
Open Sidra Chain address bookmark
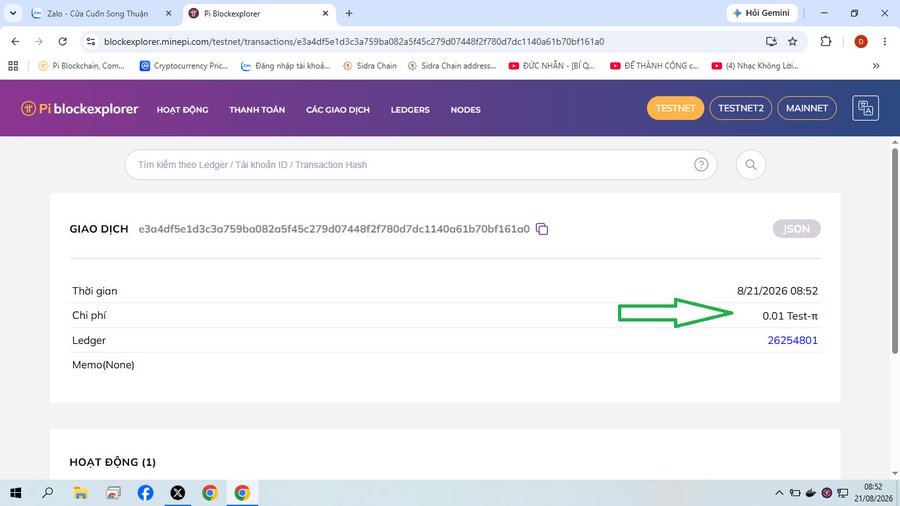[x=452, y=66]
